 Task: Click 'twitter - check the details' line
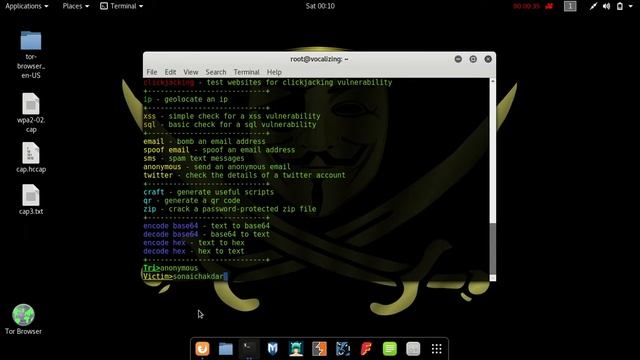pyautogui.click(x=244, y=175)
